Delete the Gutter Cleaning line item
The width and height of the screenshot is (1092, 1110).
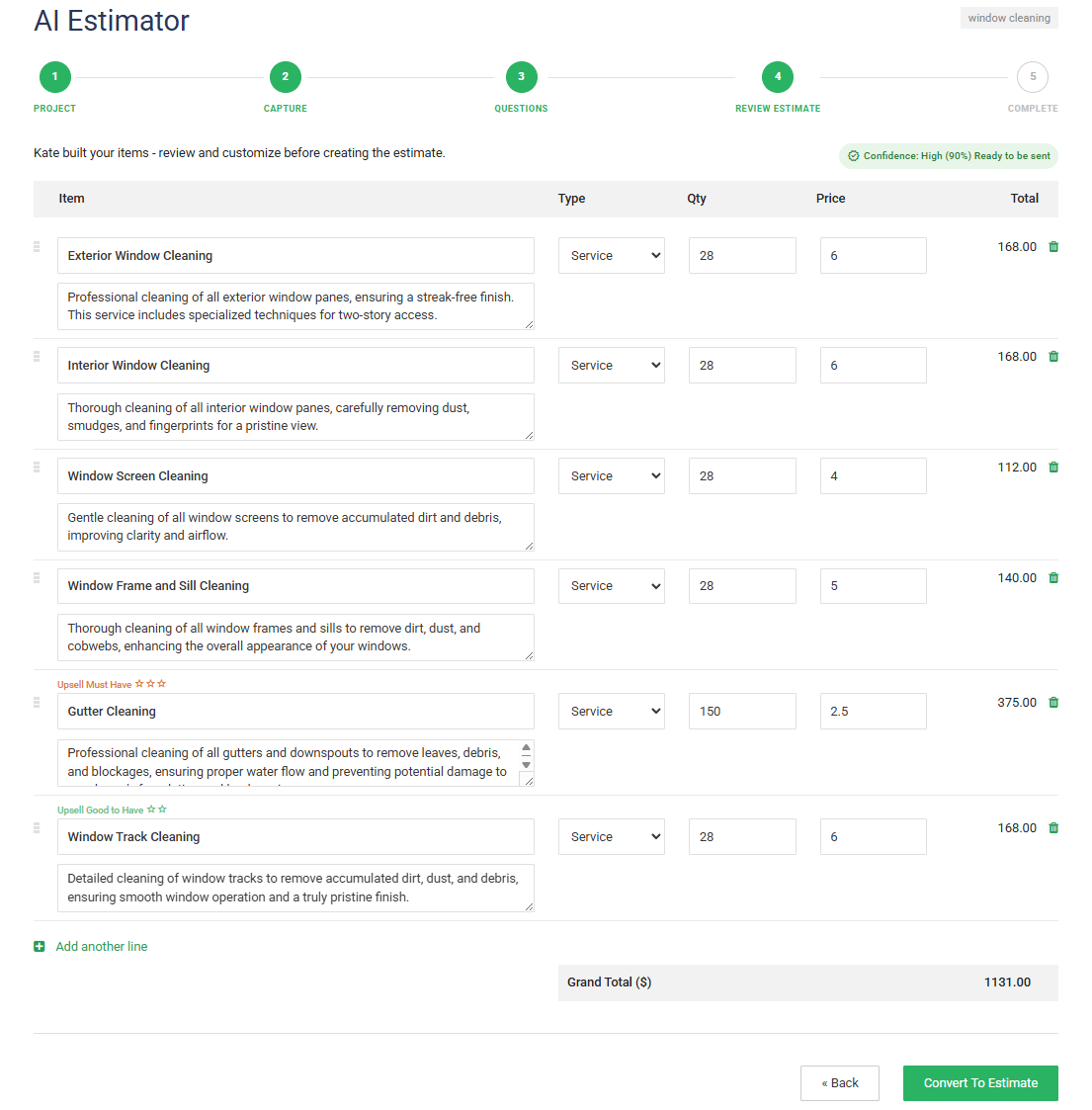pyautogui.click(x=1053, y=702)
